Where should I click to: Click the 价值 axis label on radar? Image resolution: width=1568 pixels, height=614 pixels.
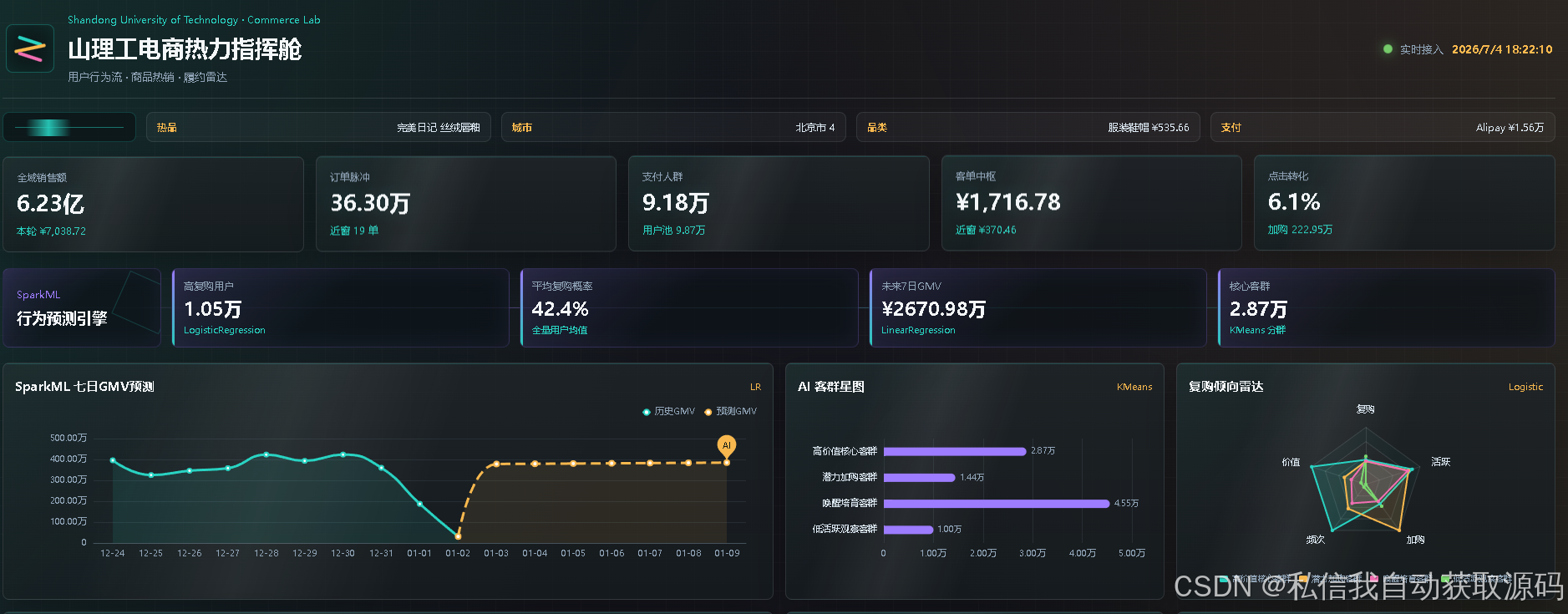click(1291, 462)
